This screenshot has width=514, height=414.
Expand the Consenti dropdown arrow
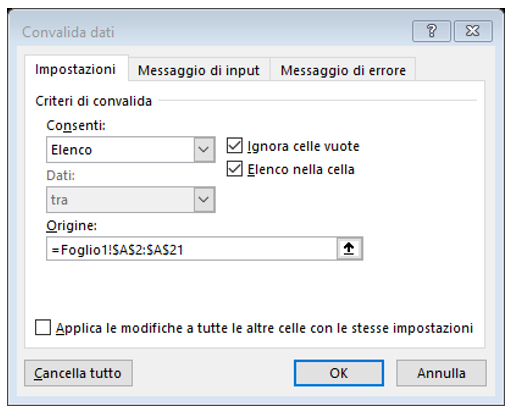point(204,149)
